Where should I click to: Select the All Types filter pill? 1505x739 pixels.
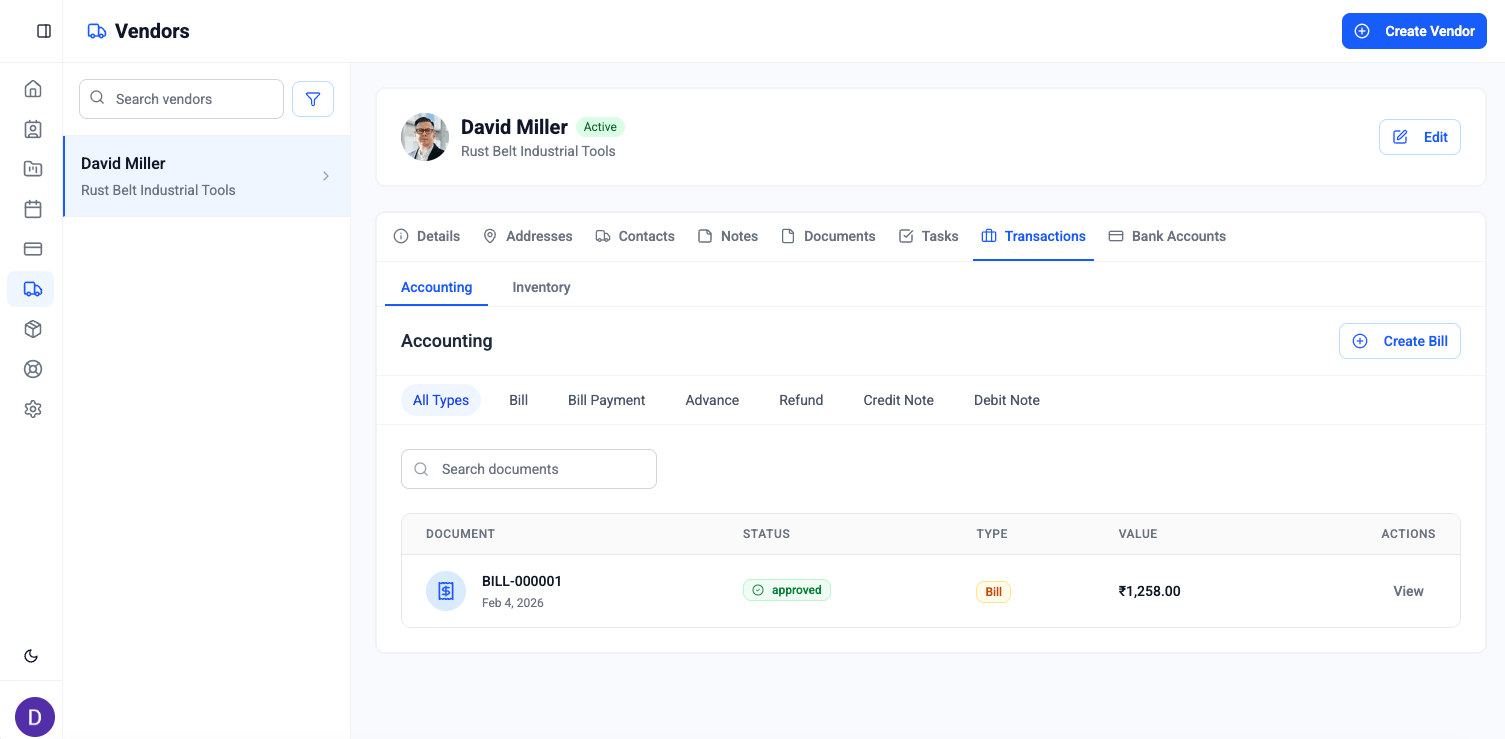point(441,400)
